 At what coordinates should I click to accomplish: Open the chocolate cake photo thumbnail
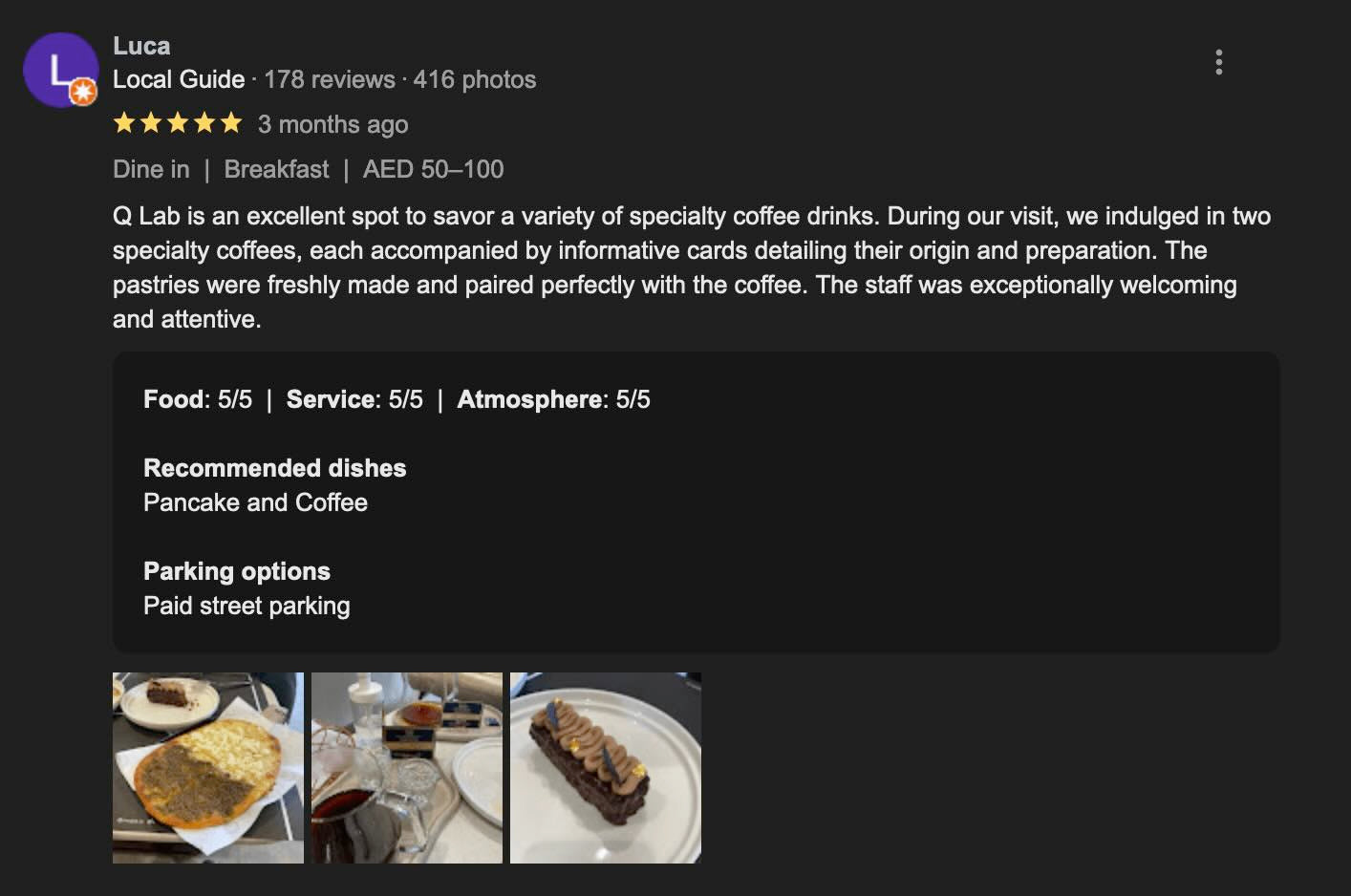(x=606, y=768)
